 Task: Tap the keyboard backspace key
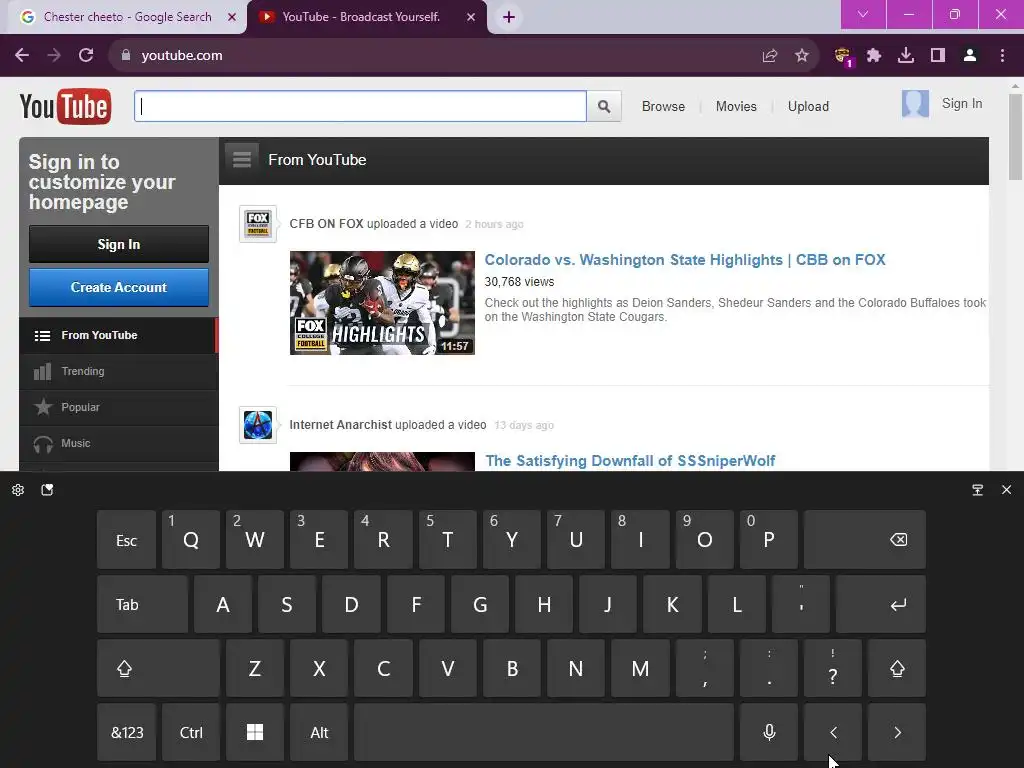tap(865, 539)
